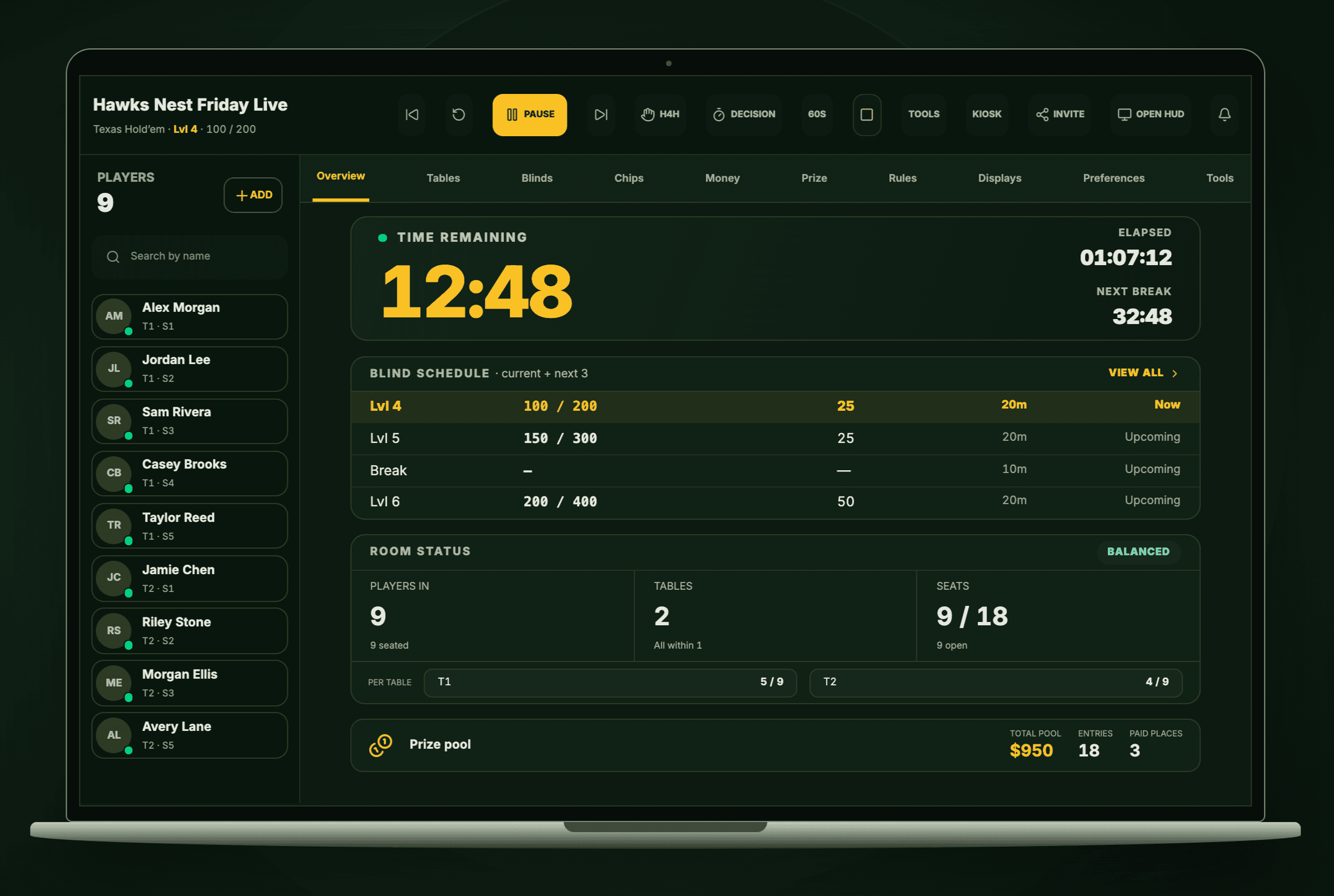This screenshot has width=1334, height=896.
Task: Open the Displays tab
Action: coord(999,178)
